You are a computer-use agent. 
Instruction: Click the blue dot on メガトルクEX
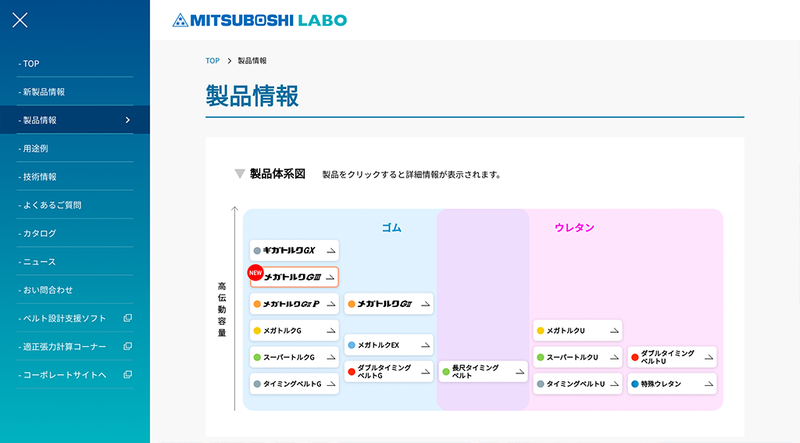(352, 345)
